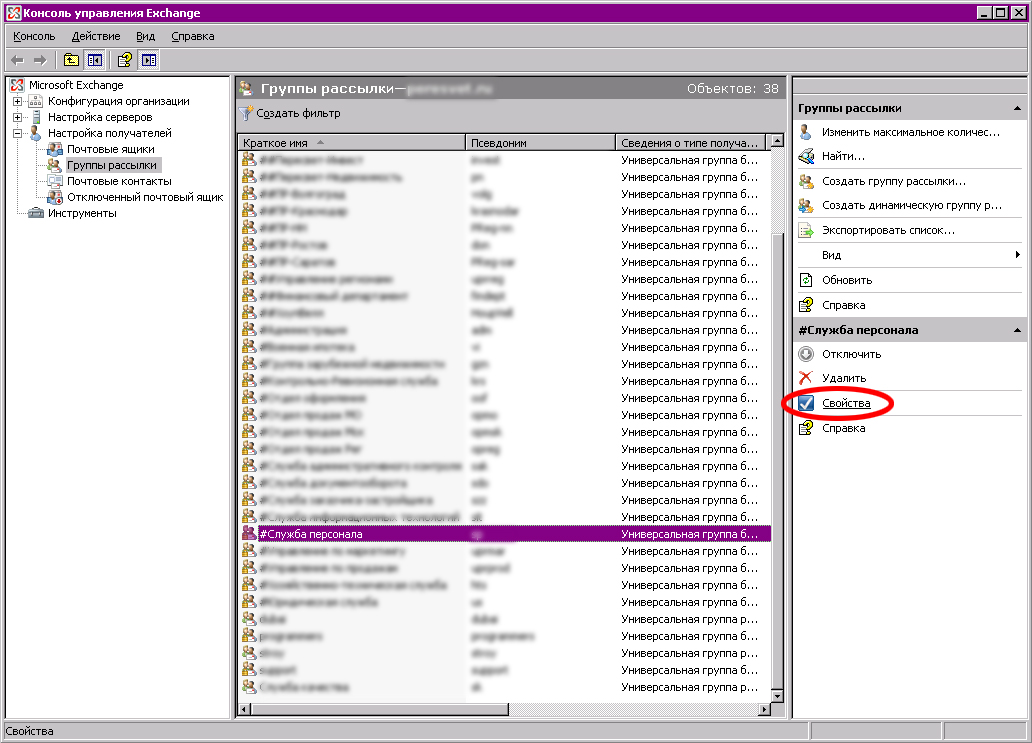
Task: Click the Экспортировать список icon
Action: (x=806, y=230)
